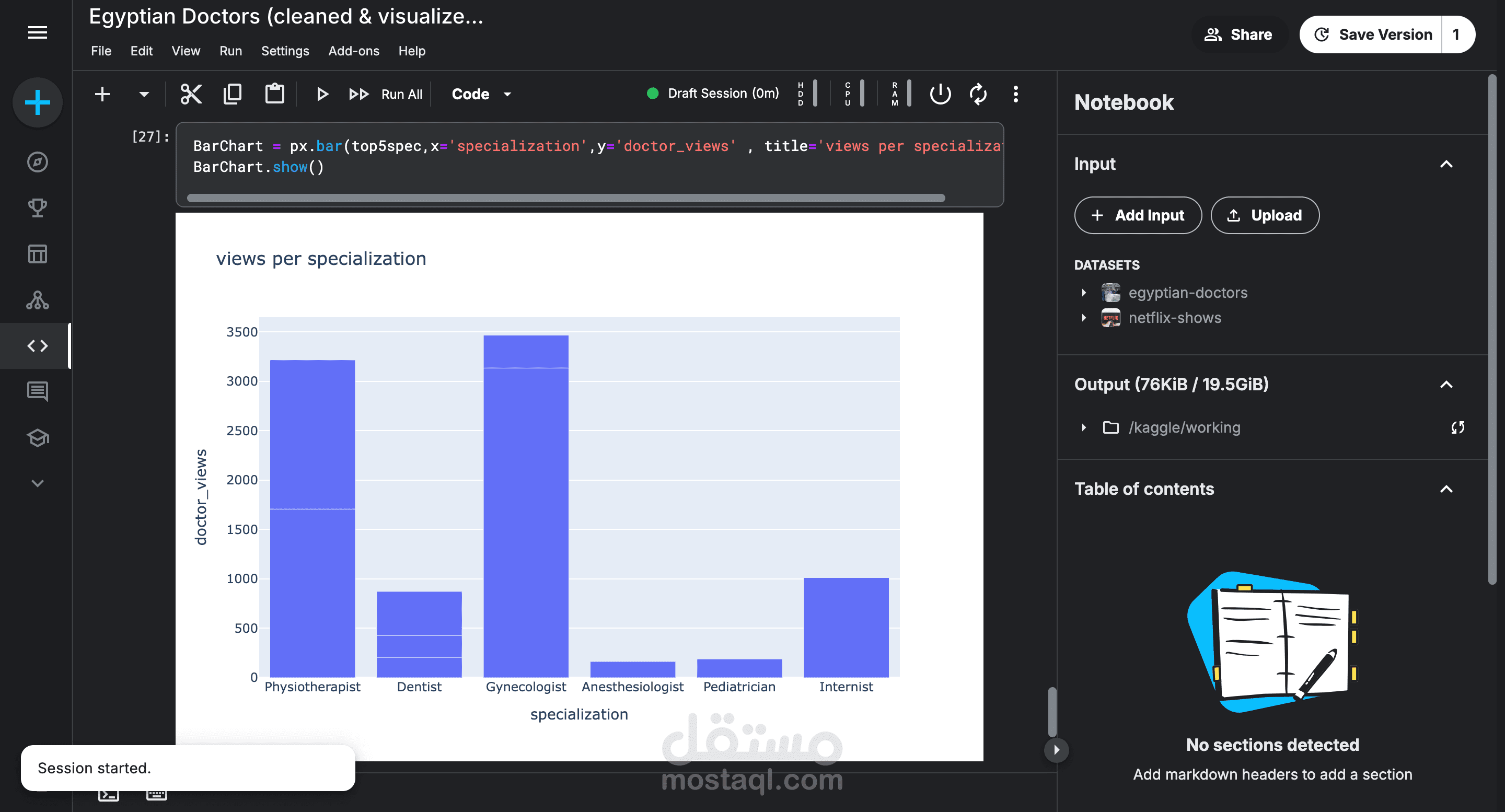Open the View menu

186,51
